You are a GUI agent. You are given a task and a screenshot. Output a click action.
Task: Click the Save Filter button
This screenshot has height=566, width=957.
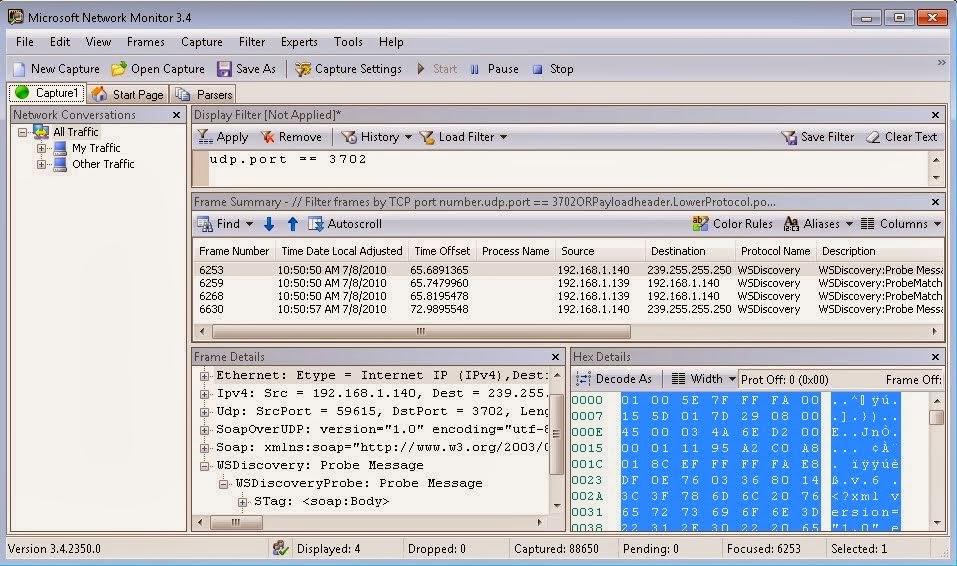pyautogui.click(x=818, y=137)
